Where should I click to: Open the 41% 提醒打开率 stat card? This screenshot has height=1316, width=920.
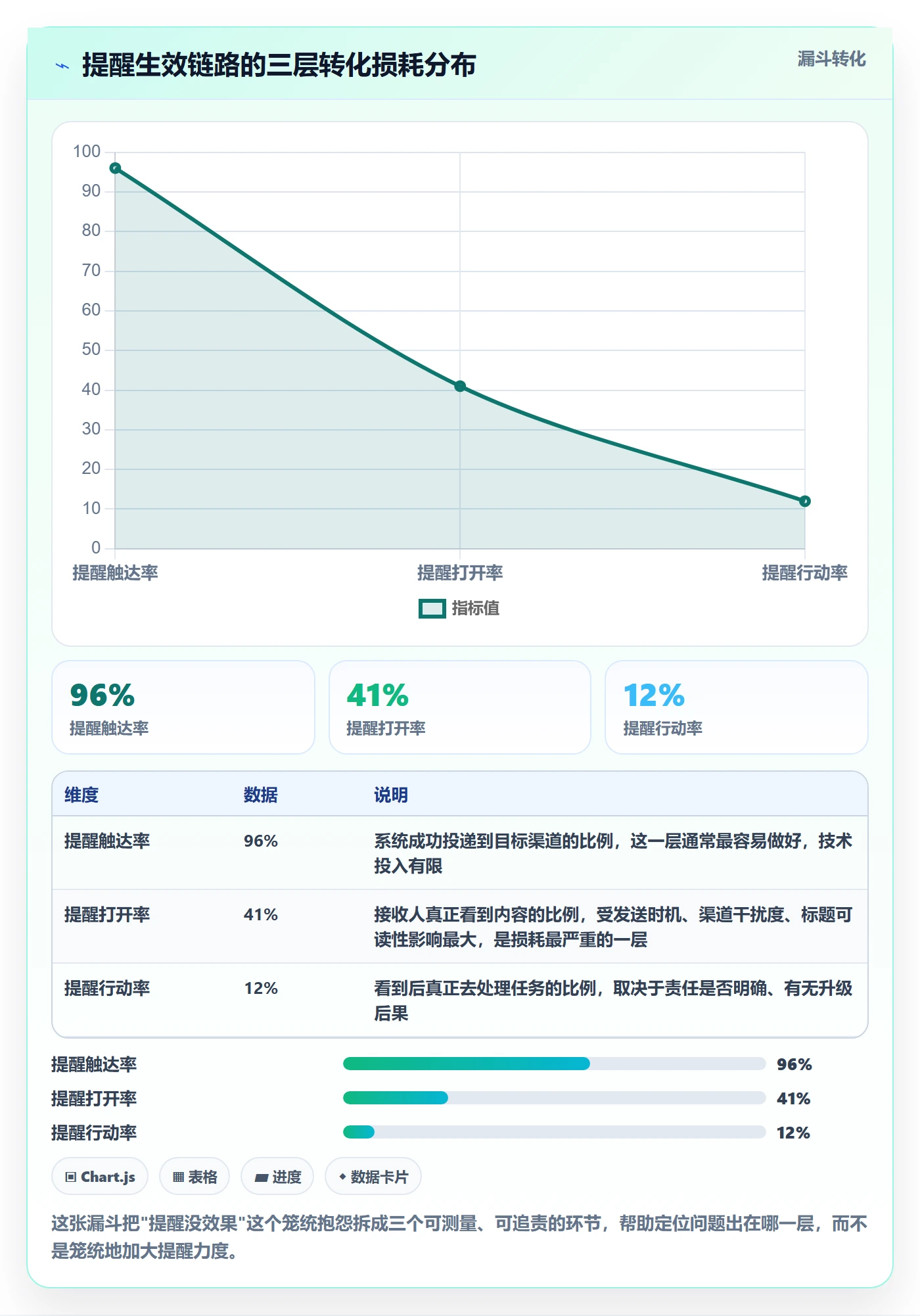tap(460, 707)
